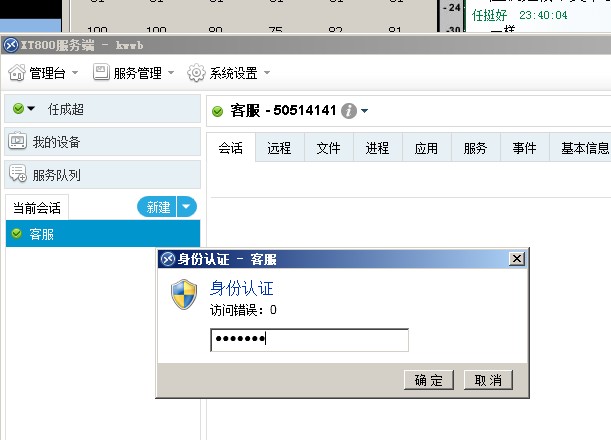
Task: Click the 管理台 home icon
Action: (x=17, y=73)
